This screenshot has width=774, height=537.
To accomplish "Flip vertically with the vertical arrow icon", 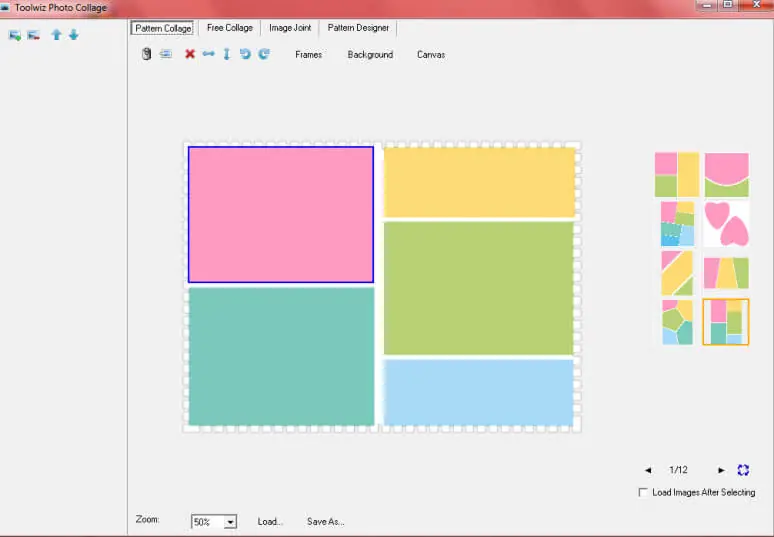I will [227, 54].
